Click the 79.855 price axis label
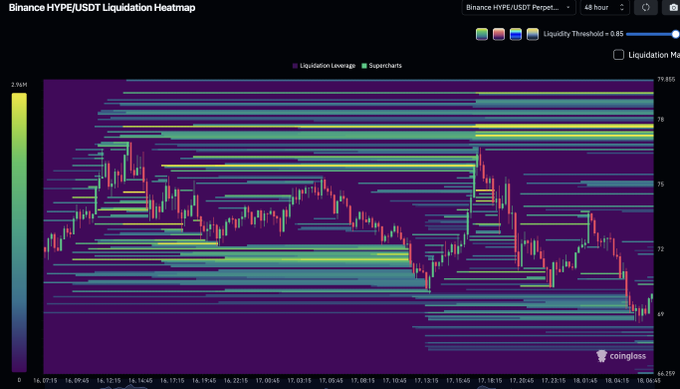 666,79
